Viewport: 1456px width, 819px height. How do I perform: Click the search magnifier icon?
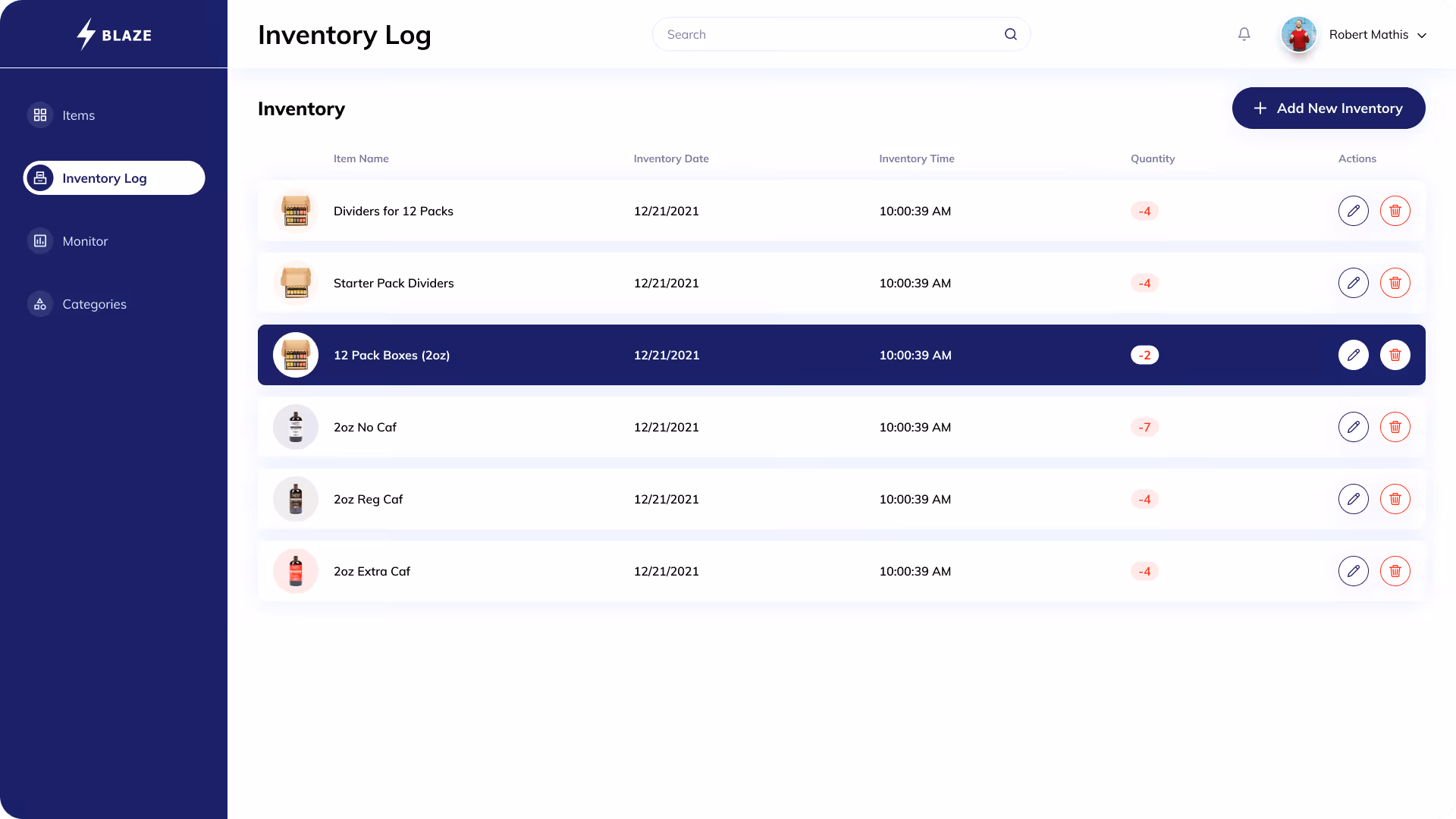[1010, 33]
